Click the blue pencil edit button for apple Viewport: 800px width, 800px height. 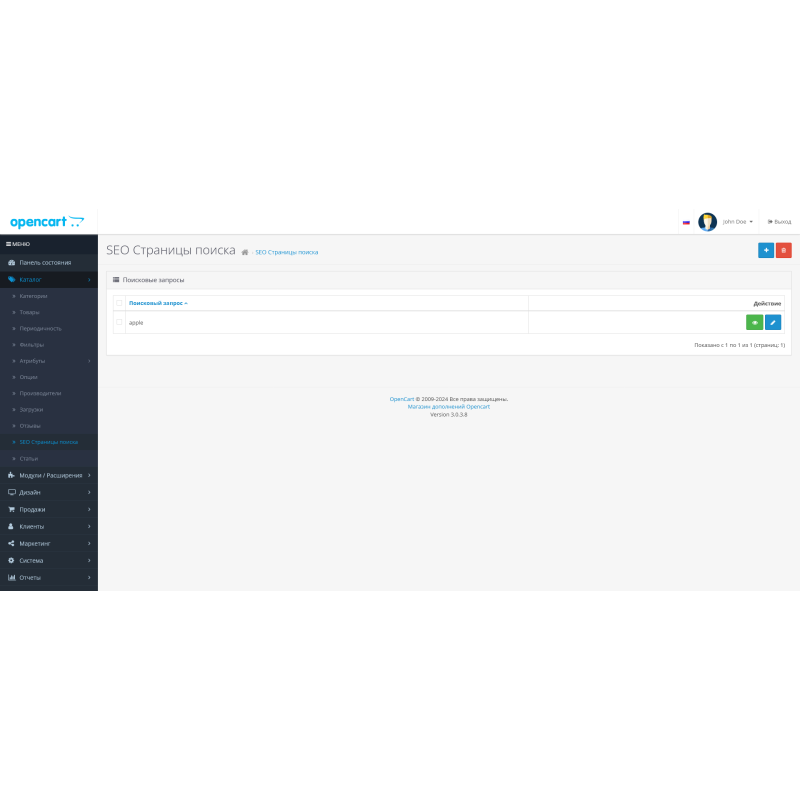pyautogui.click(x=773, y=322)
